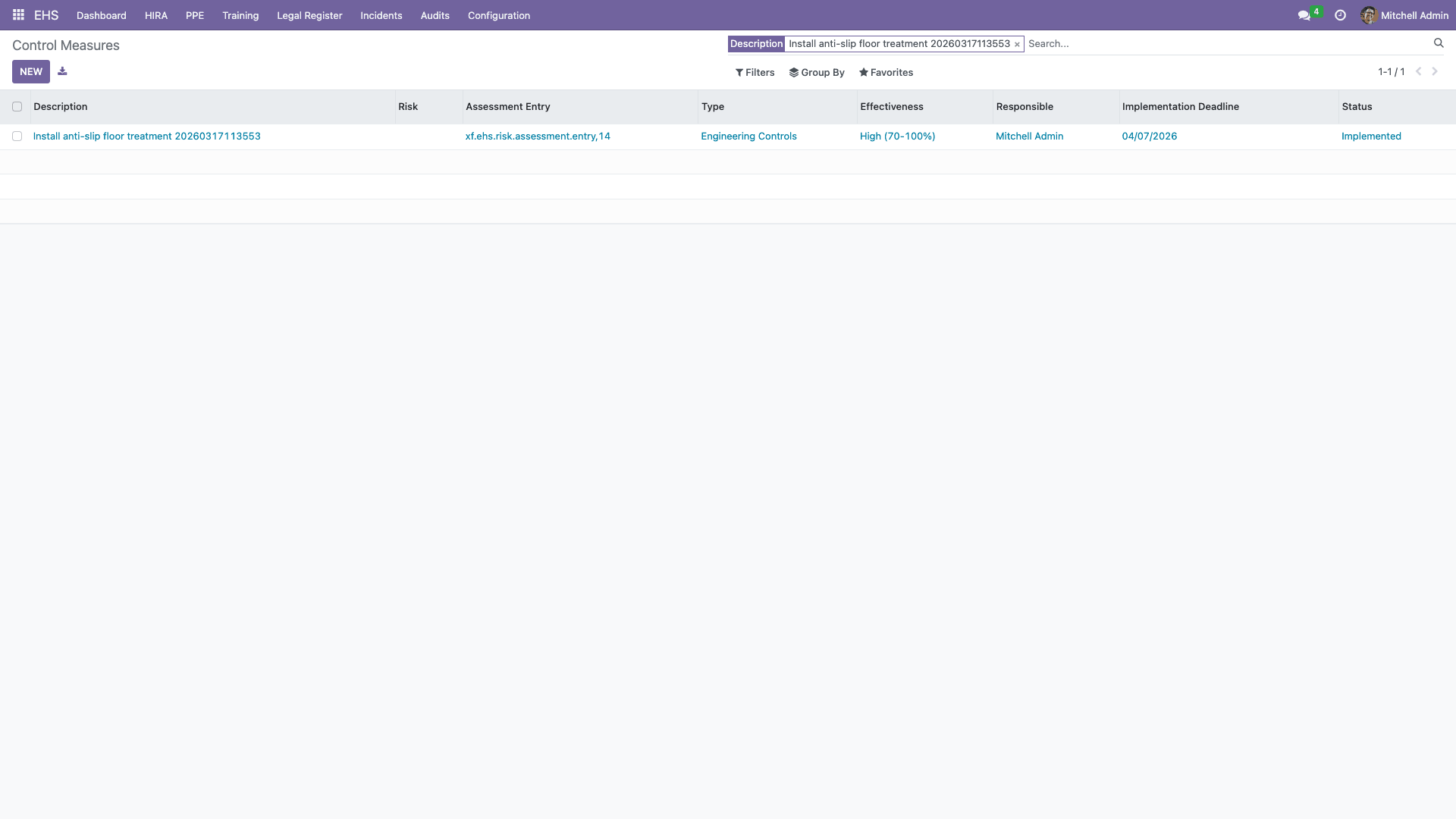The width and height of the screenshot is (1456, 819).
Task: Open the Legal Register menu
Action: point(309,15)
